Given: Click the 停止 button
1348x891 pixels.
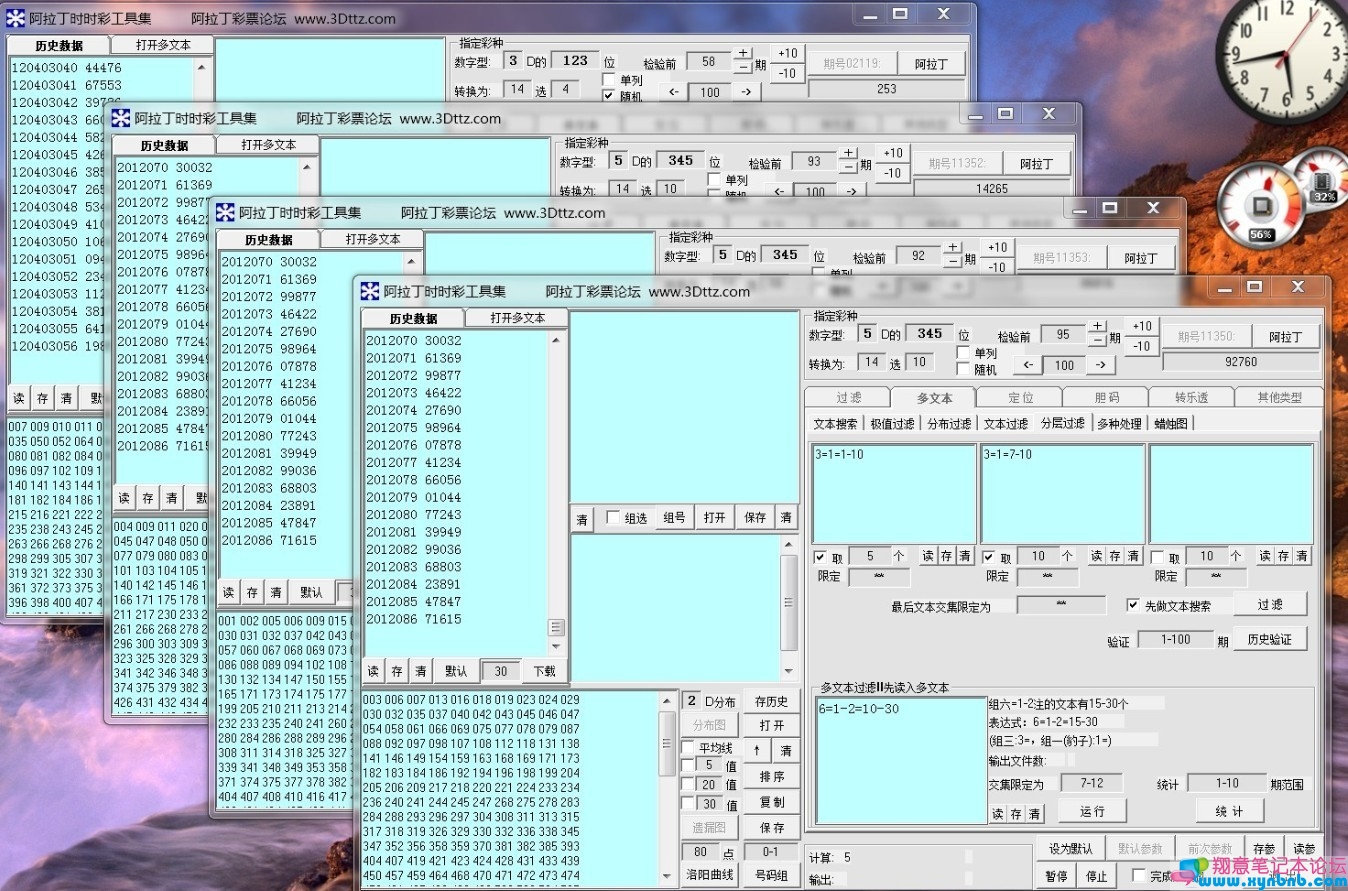Looking at the screenshot, I should [x=1095, y=877].
